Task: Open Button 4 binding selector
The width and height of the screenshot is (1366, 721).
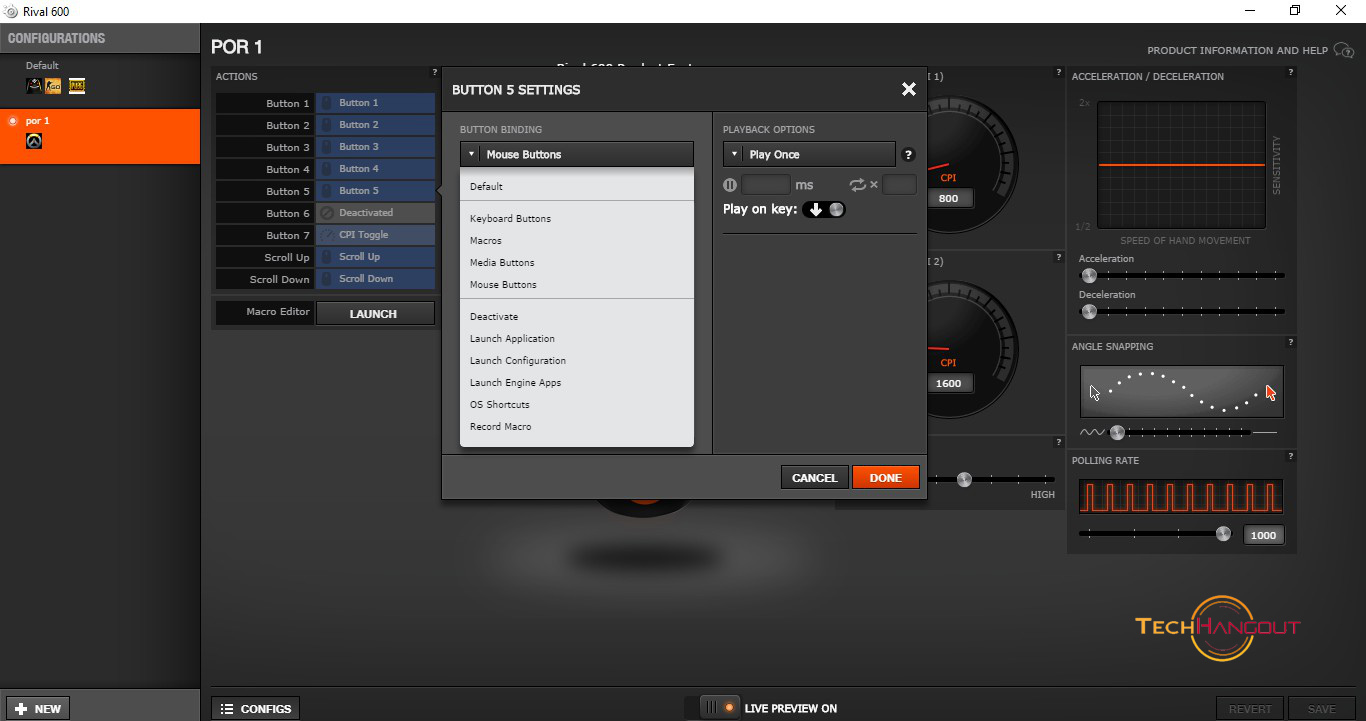Action: click(x=375, y=169)
